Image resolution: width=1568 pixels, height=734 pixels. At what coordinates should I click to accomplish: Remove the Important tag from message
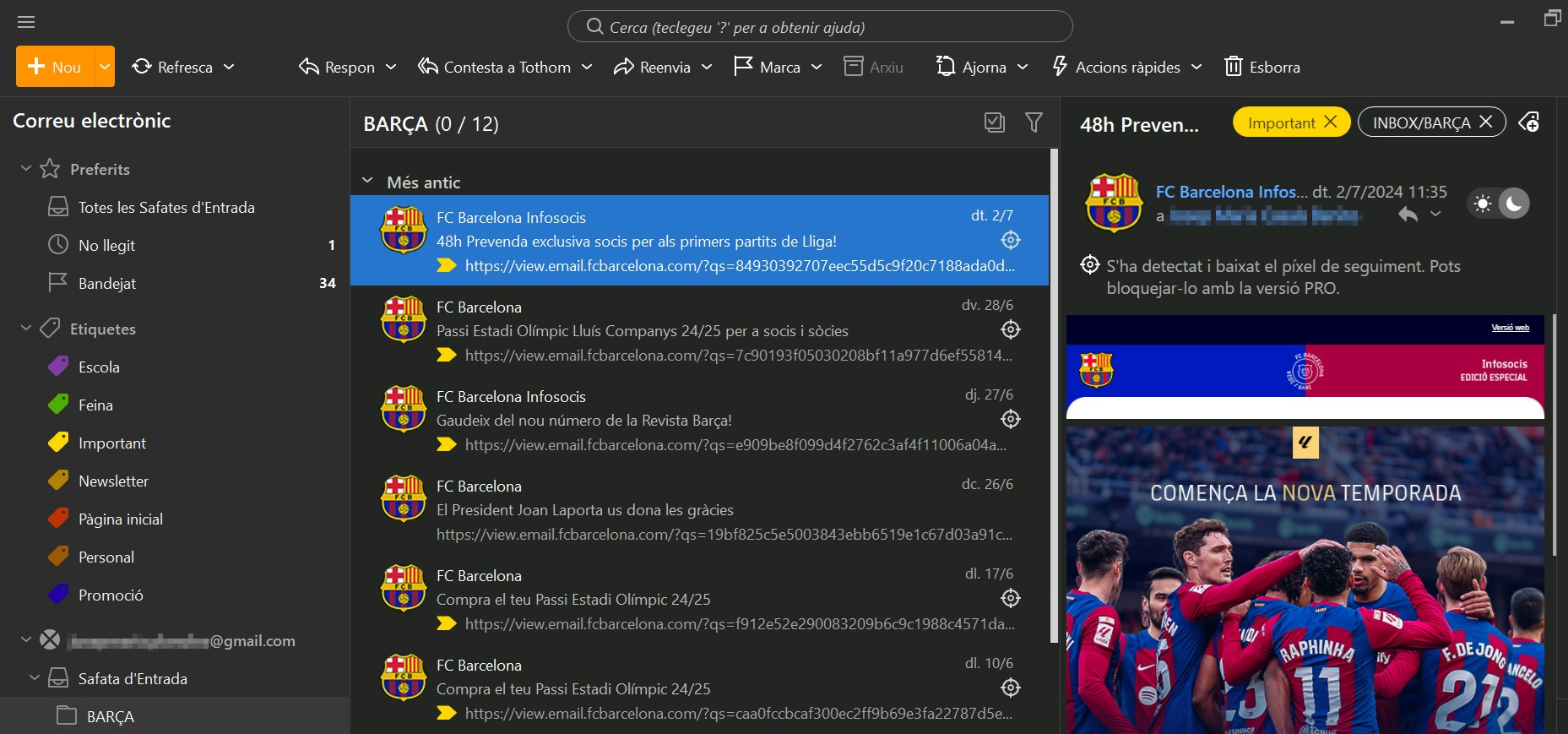pos(1331,122)
